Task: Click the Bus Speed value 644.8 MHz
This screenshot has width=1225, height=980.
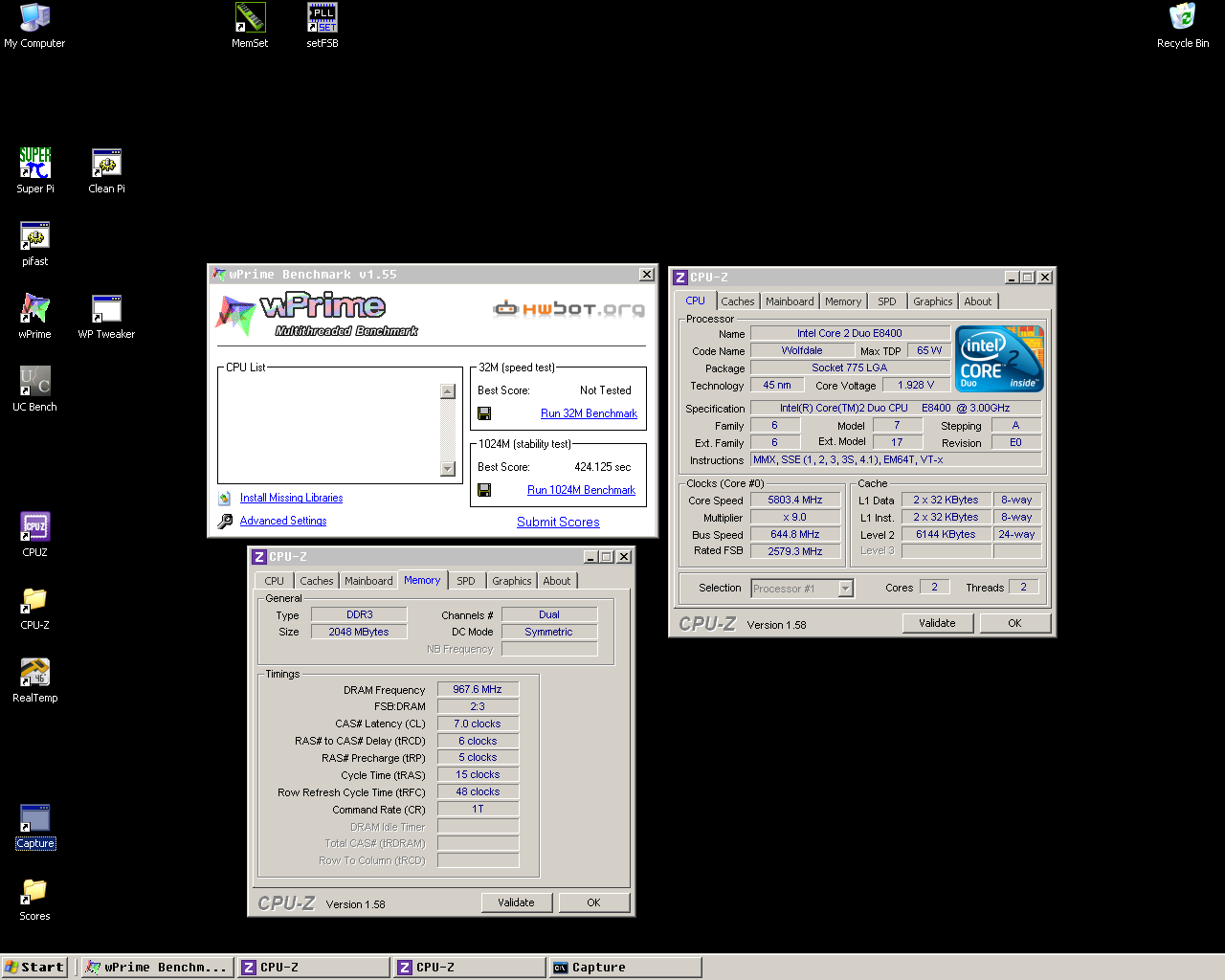Action: [x=795, y=534]
